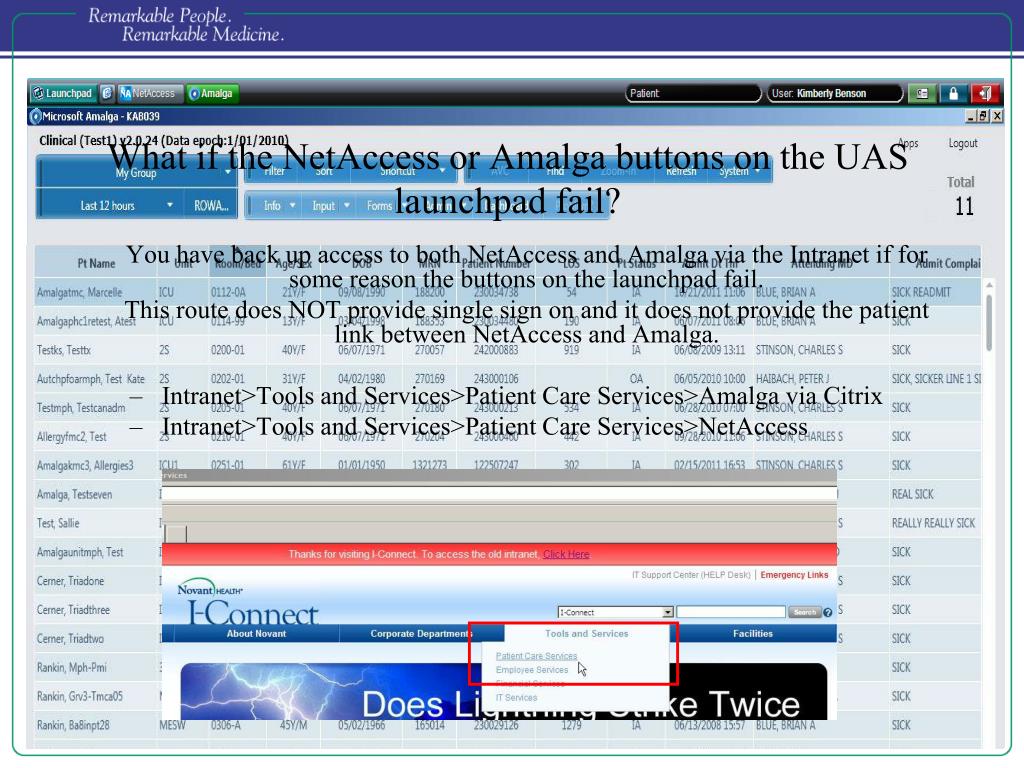Open the Last 12 hours dropdown
Screen dimensions: 1024x768
click(170, 205)
